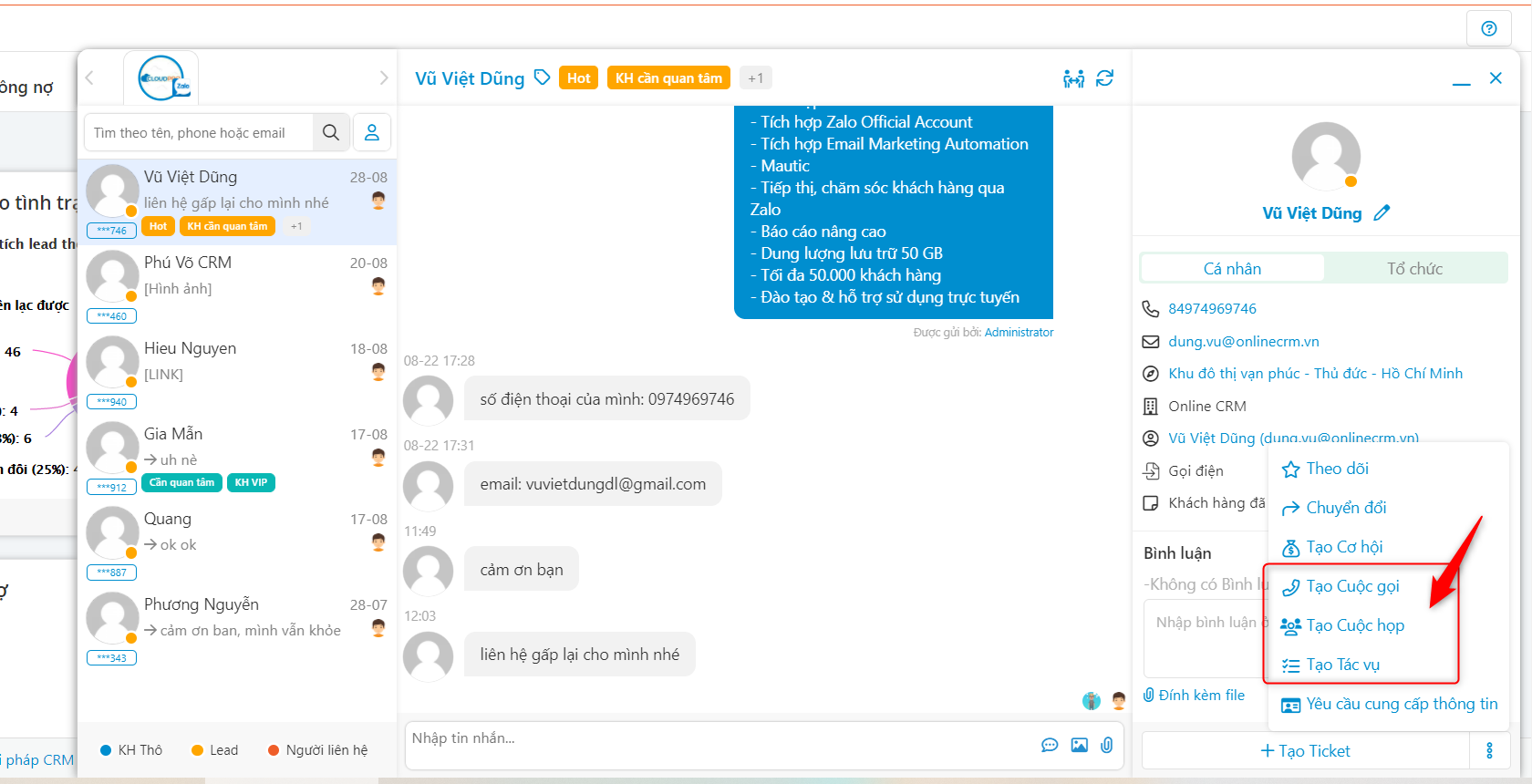The height and width of the screenshot is (784, 1532).
Task: Click the Khu đô thị vạn phúc address link
Action: pos(1315,374)
